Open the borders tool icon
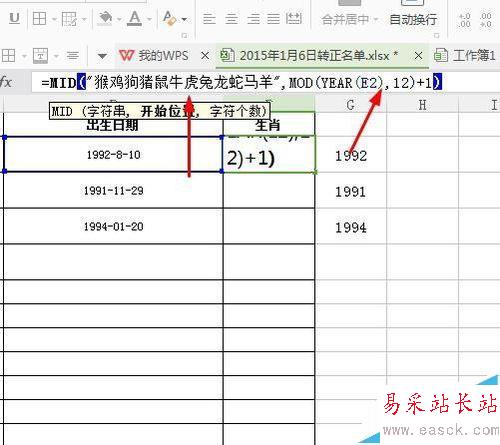This screenshot has width=500, height=445. click(39, 19)
